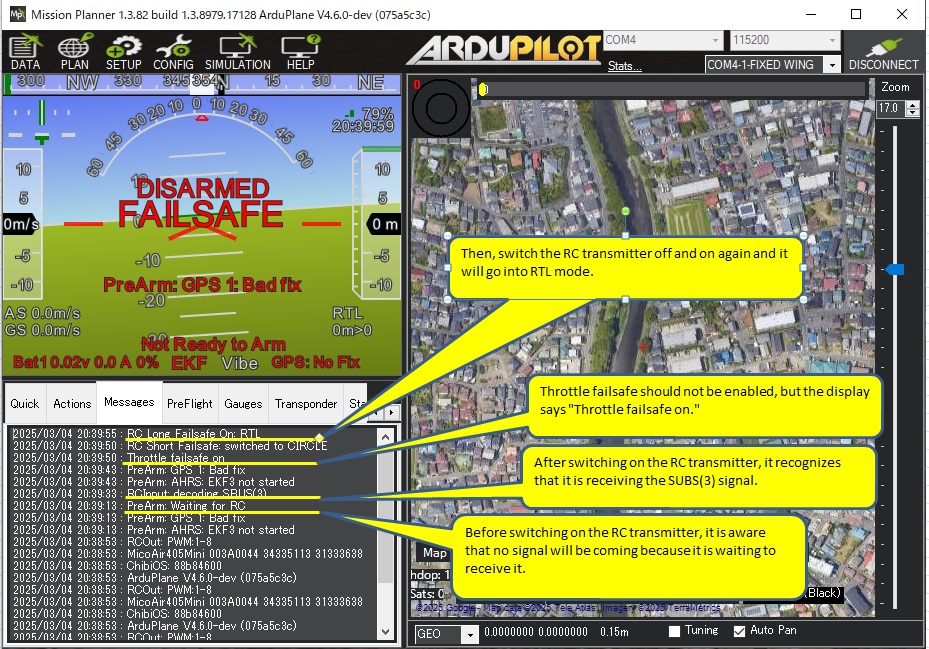Click the map zoom value stepper up arrow
The image size is (929, 649).
click(x=913, y=105)
